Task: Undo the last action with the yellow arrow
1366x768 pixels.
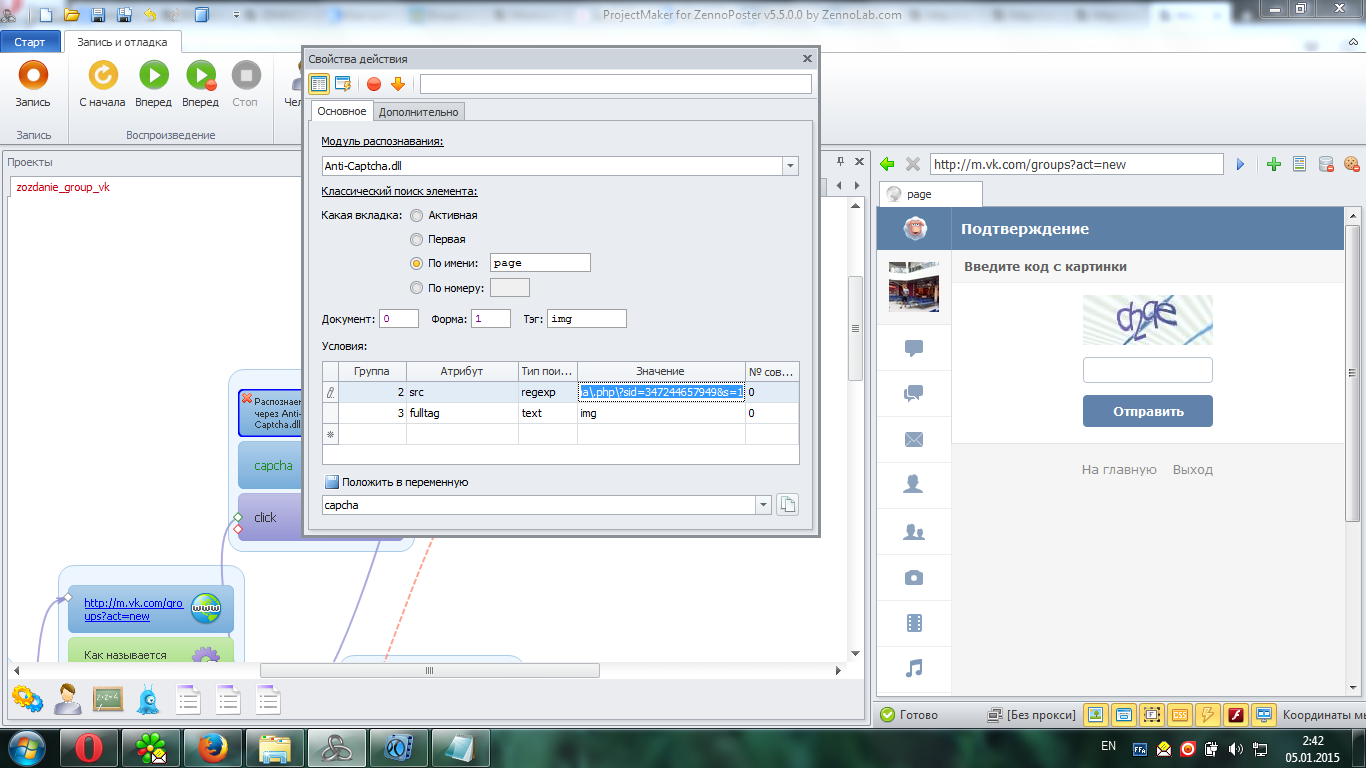Action: pos(150,15)
